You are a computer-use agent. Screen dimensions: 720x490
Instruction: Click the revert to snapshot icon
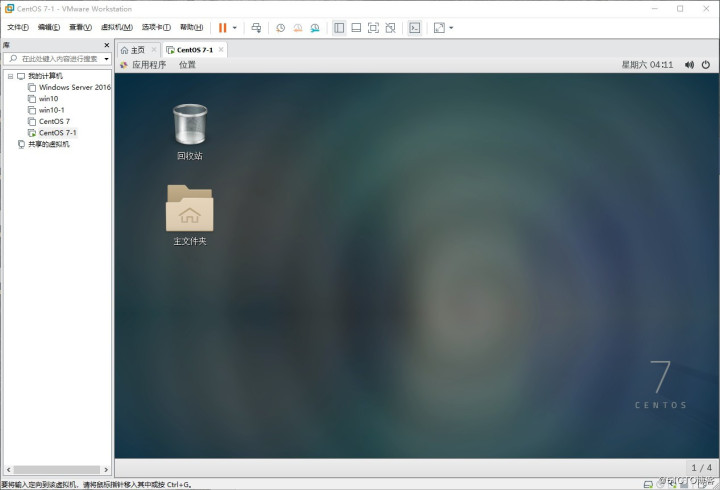298,28
